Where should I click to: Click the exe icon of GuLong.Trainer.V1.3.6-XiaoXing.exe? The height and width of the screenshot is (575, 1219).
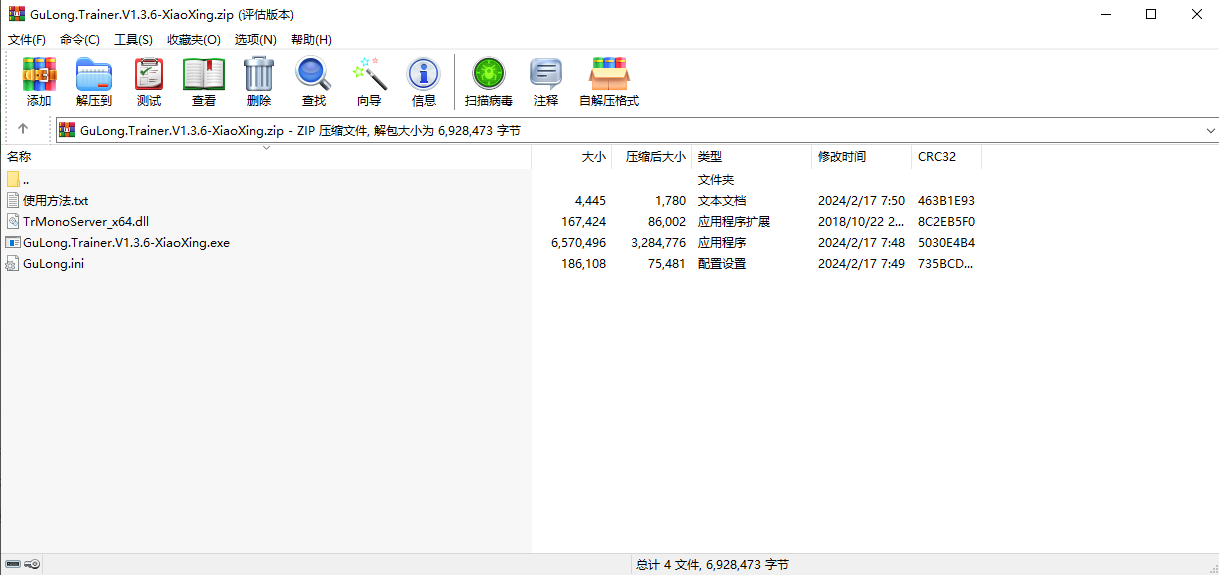(x=13, y=243)
